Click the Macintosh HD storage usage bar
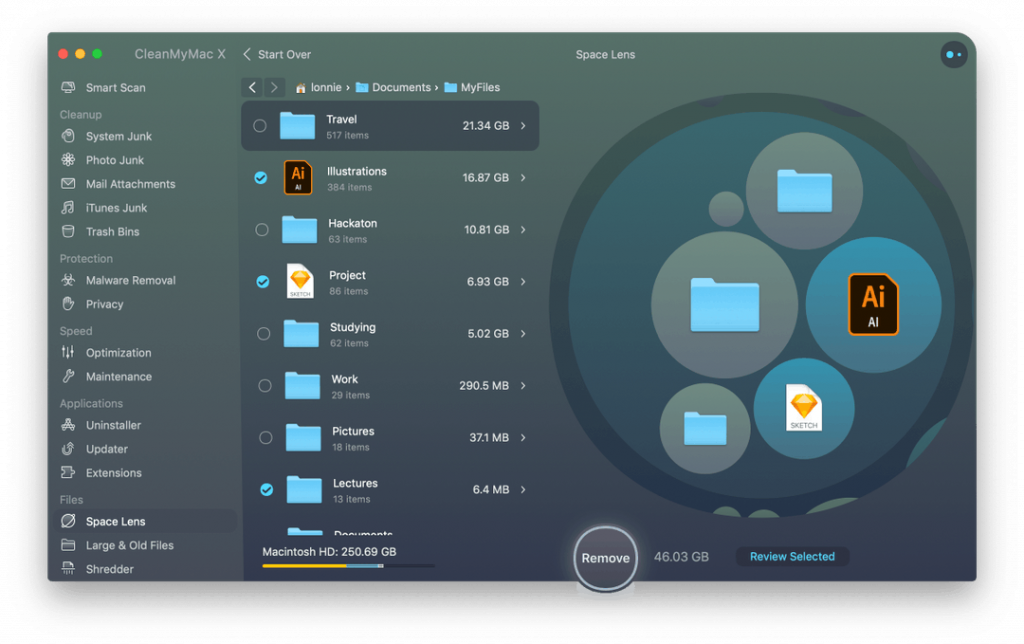The image size is (1024, 644). (x=348, y=566)
